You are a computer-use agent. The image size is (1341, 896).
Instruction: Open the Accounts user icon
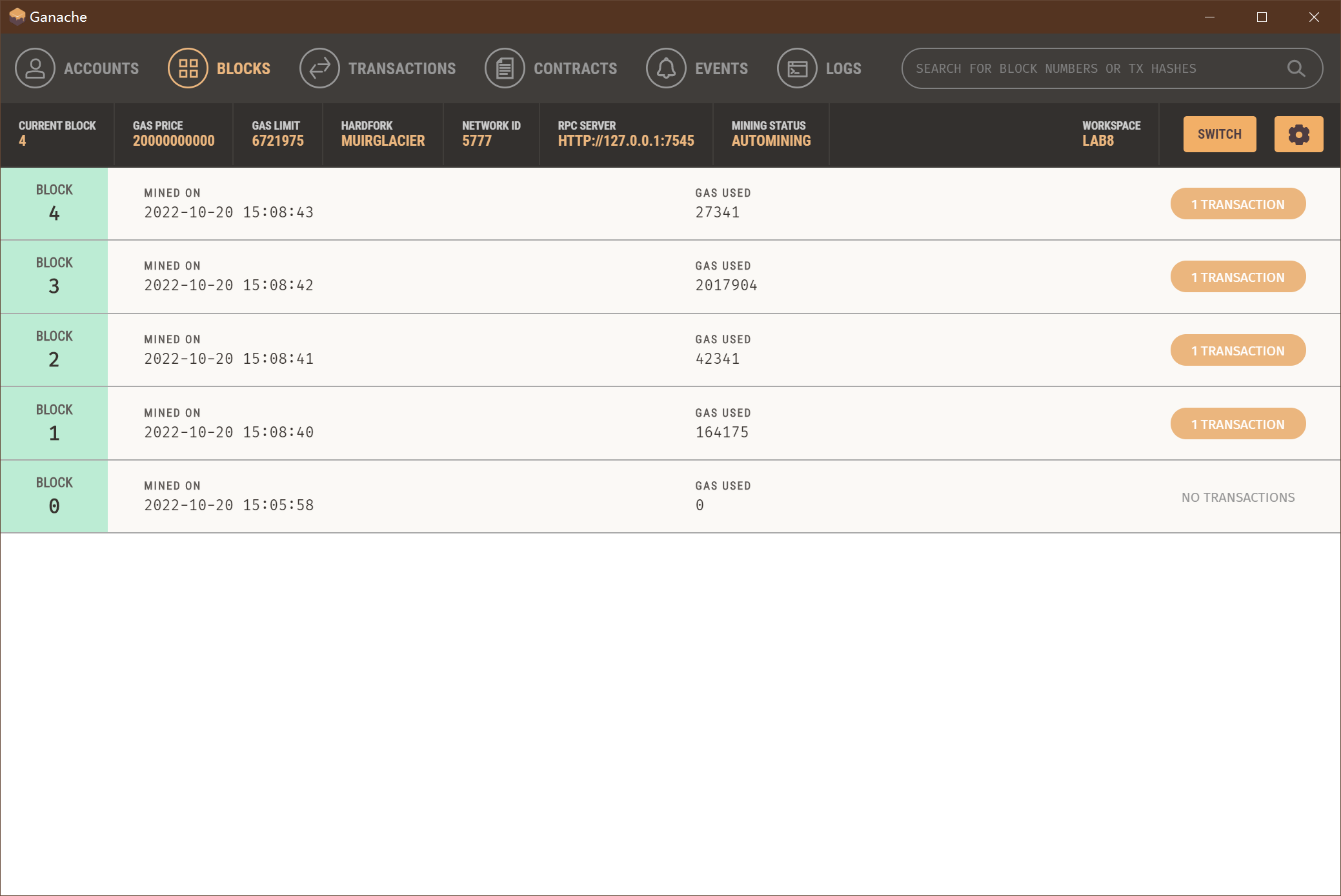(35, 68)
